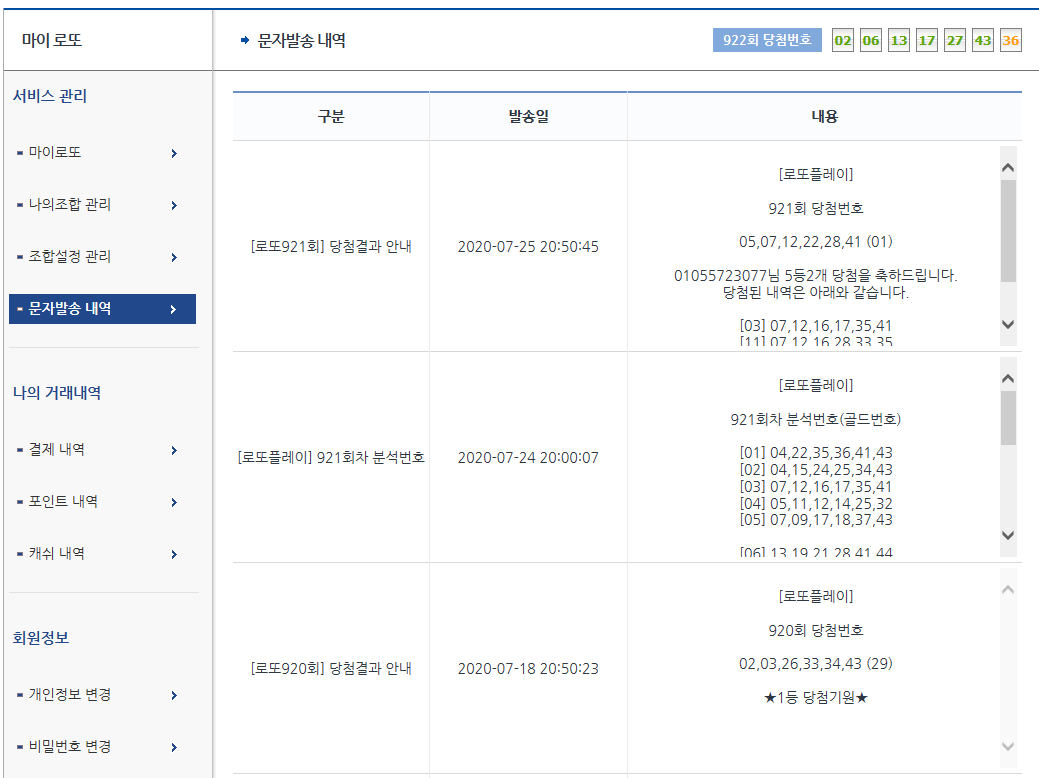Click chevron arrow next to 결제 내역
This screenshot has height=778, width=1039.
(174, 451)
